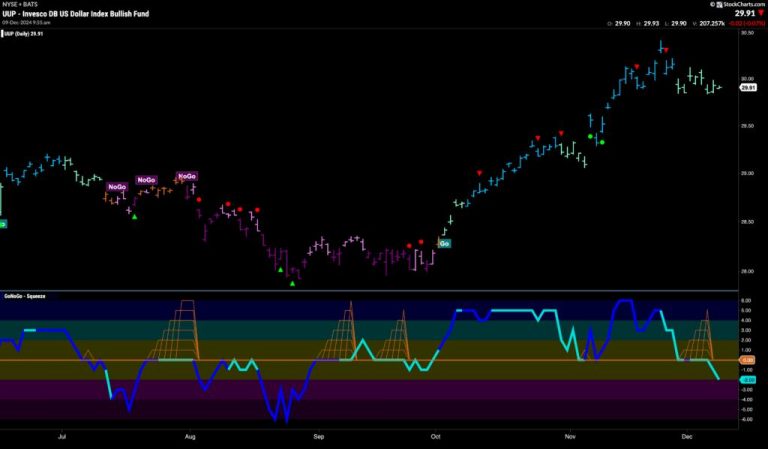Click the UUP (Daily) 29.91 legend

24,34
